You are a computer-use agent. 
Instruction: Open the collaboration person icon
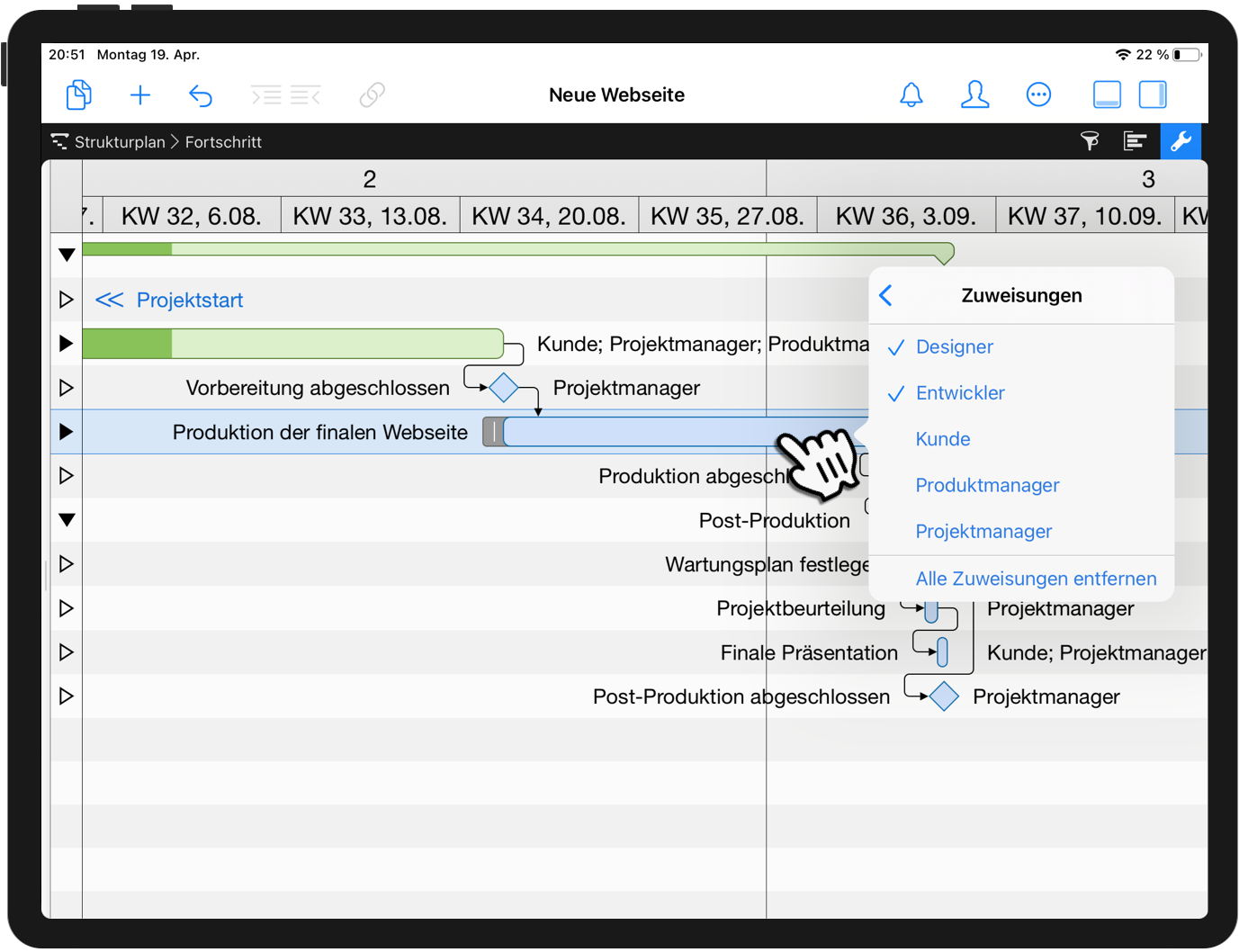[975, 94]
